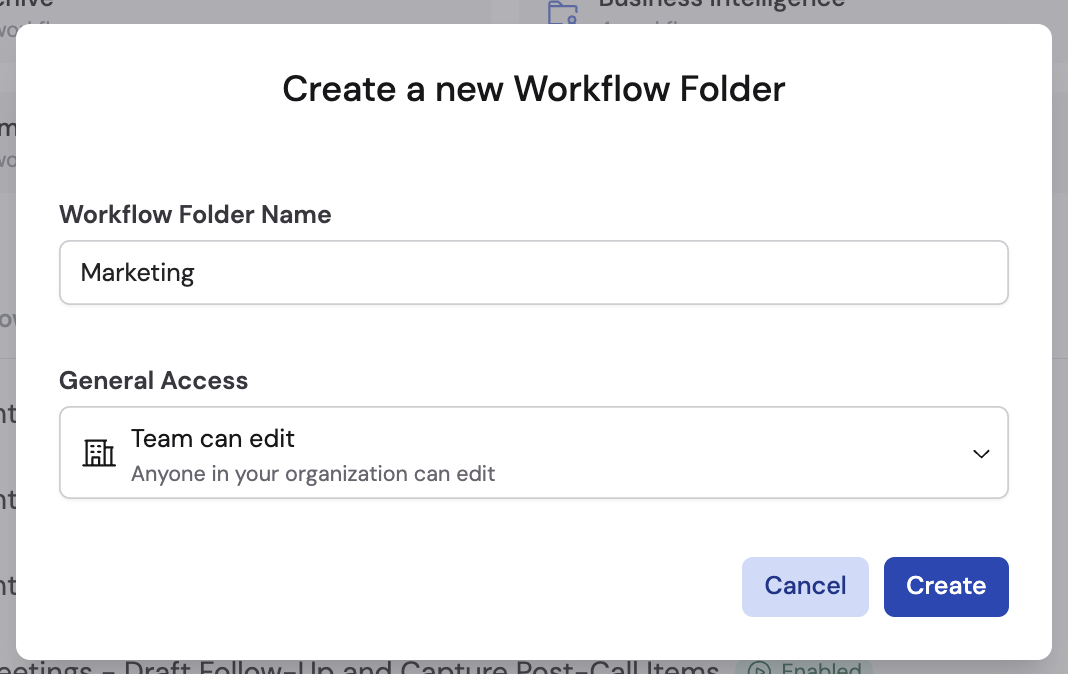Cancel creating the new Workflow Folder
This screenshot has width=1068, height=674.
coord(805,586)
